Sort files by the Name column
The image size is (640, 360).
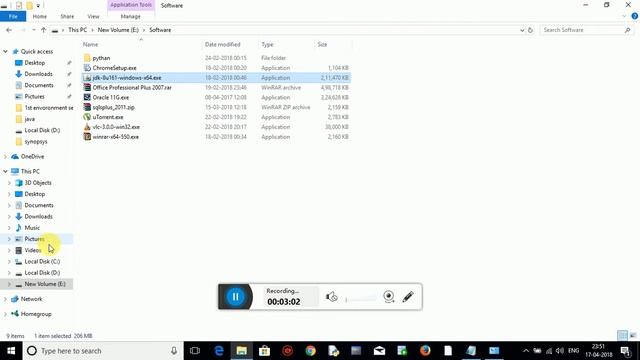[x=91, y=44]
